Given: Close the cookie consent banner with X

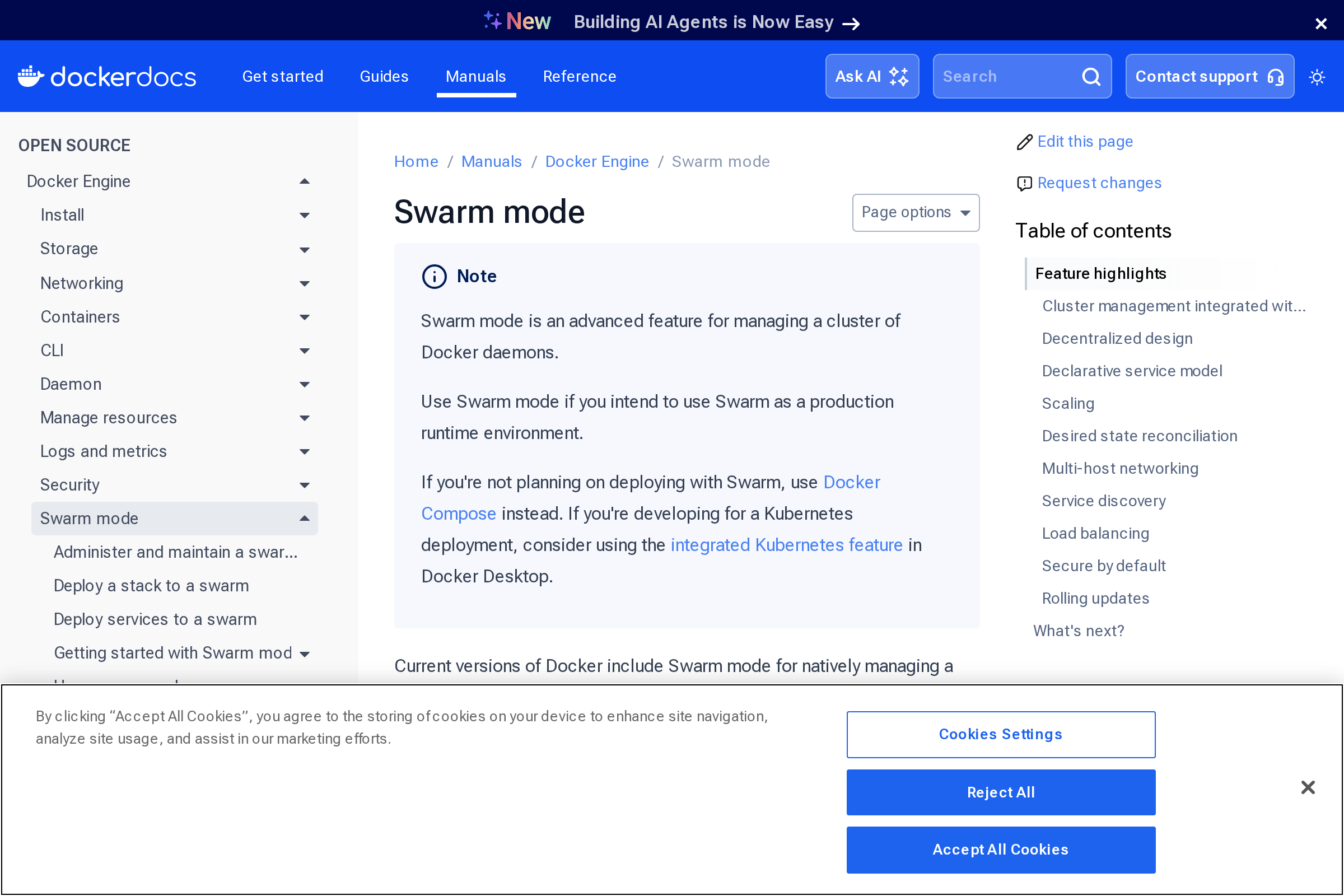Looking at the screenshot, I should tap(1308, 787).
